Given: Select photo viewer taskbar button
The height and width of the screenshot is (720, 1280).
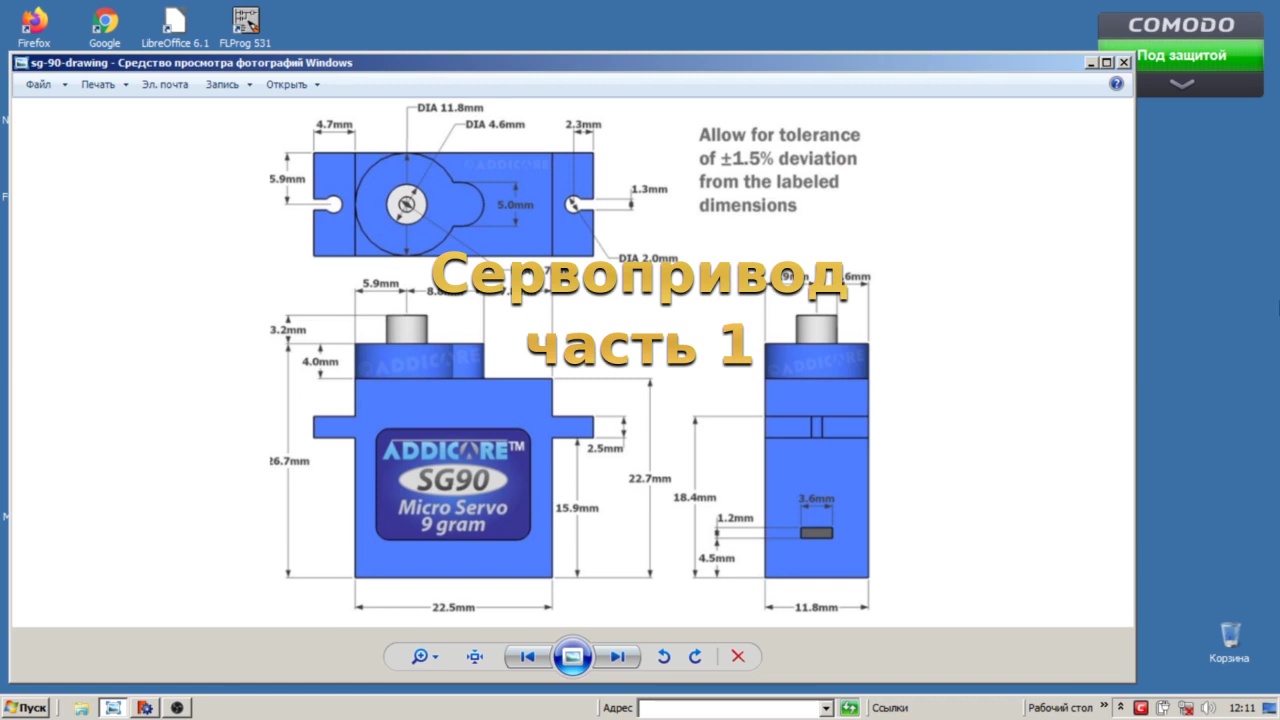Looking at the screenshot, I should click(x=113, y=708).
